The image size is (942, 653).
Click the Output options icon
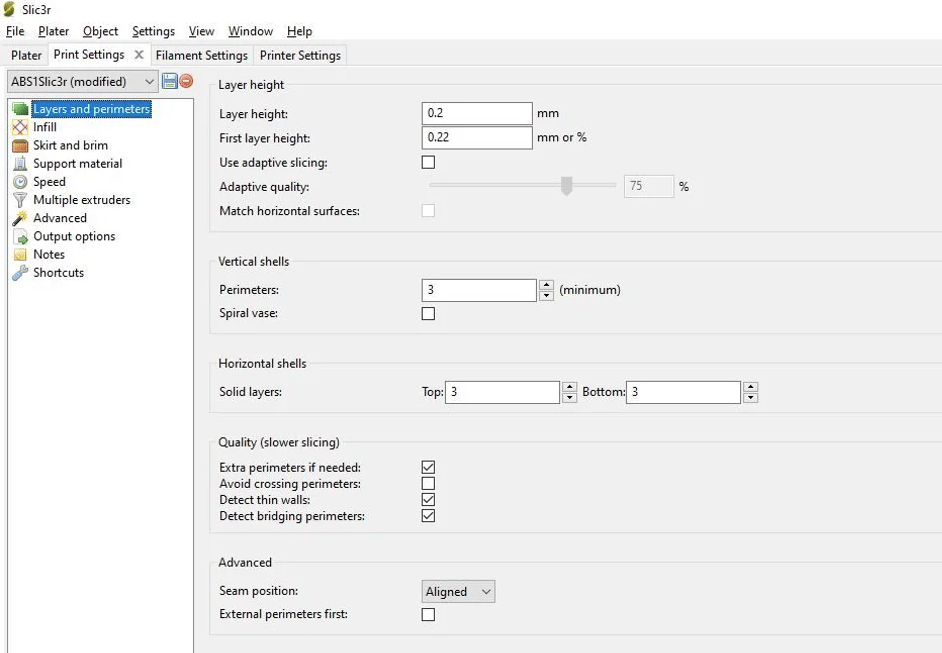pos(20,236)
